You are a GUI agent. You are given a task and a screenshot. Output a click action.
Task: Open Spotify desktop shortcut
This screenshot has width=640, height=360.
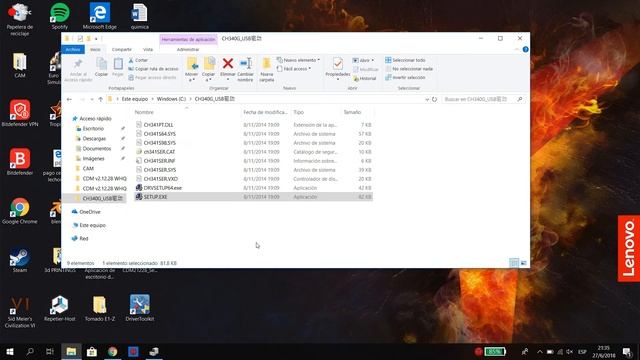(60, 16)
